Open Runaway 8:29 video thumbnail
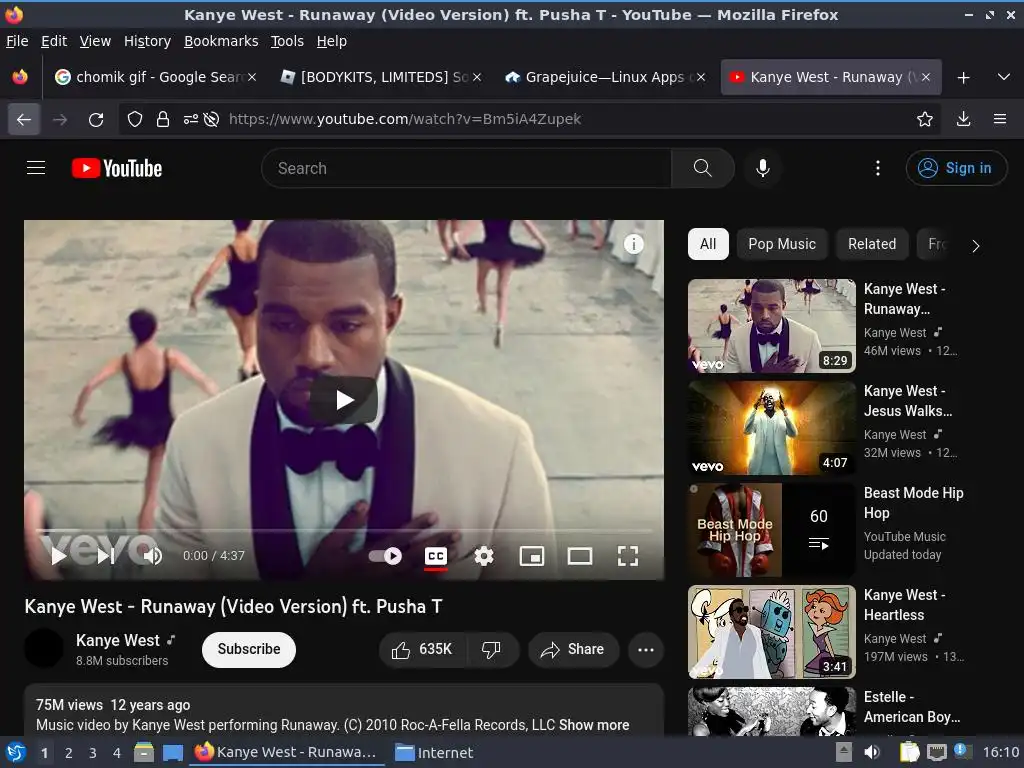Viewport: 1024px width, 768px height. coord(771,326)
